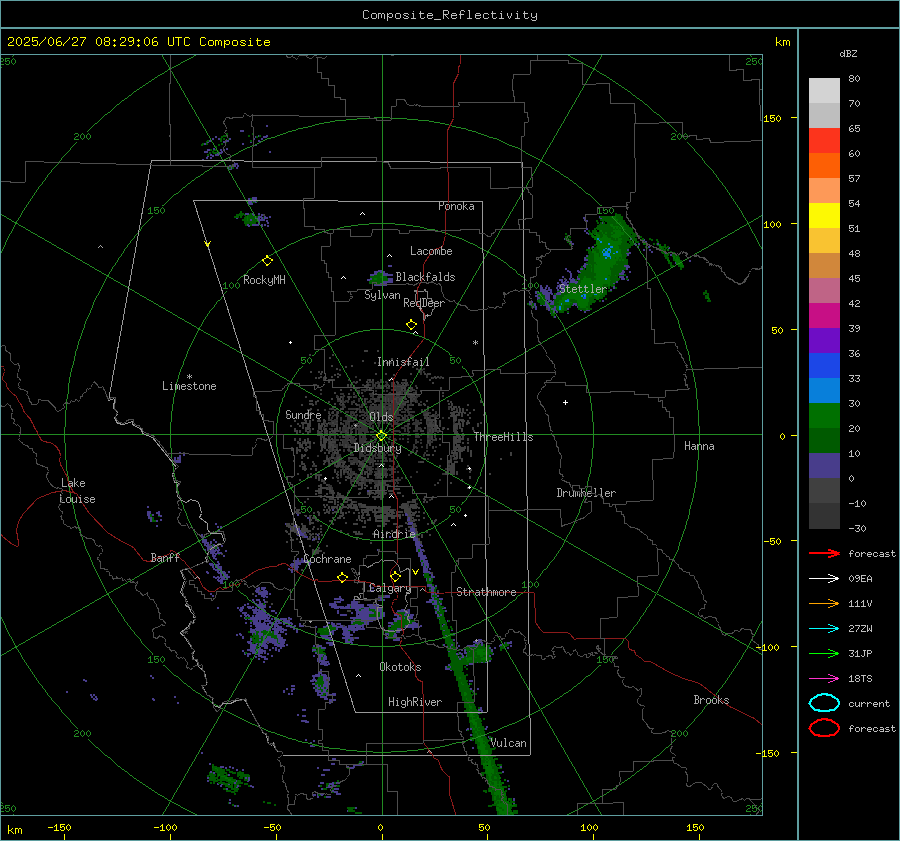Click the green 31JP arrow icon
The height and width of the screenshot is (841, 900).
(824, 653)
